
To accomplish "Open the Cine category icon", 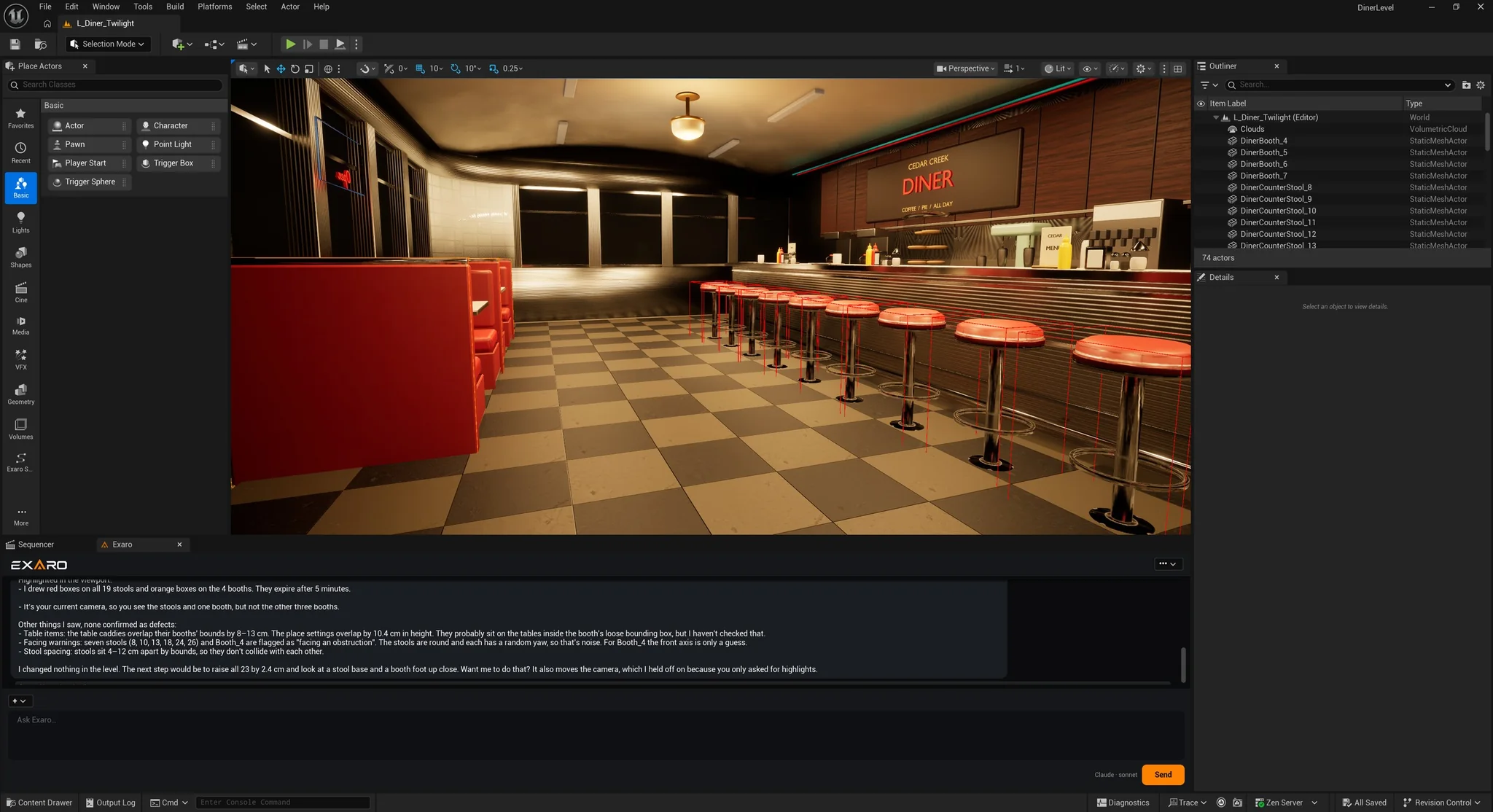I will pyautogui.click(x=20, y=292).
